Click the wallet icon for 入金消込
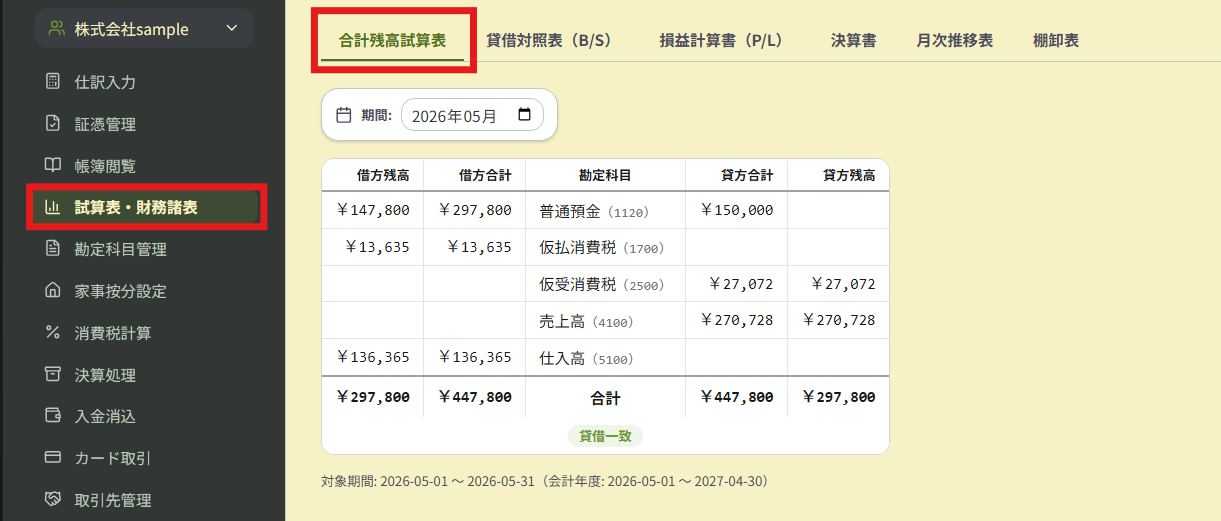The image size is (1221, 521). 53,416
